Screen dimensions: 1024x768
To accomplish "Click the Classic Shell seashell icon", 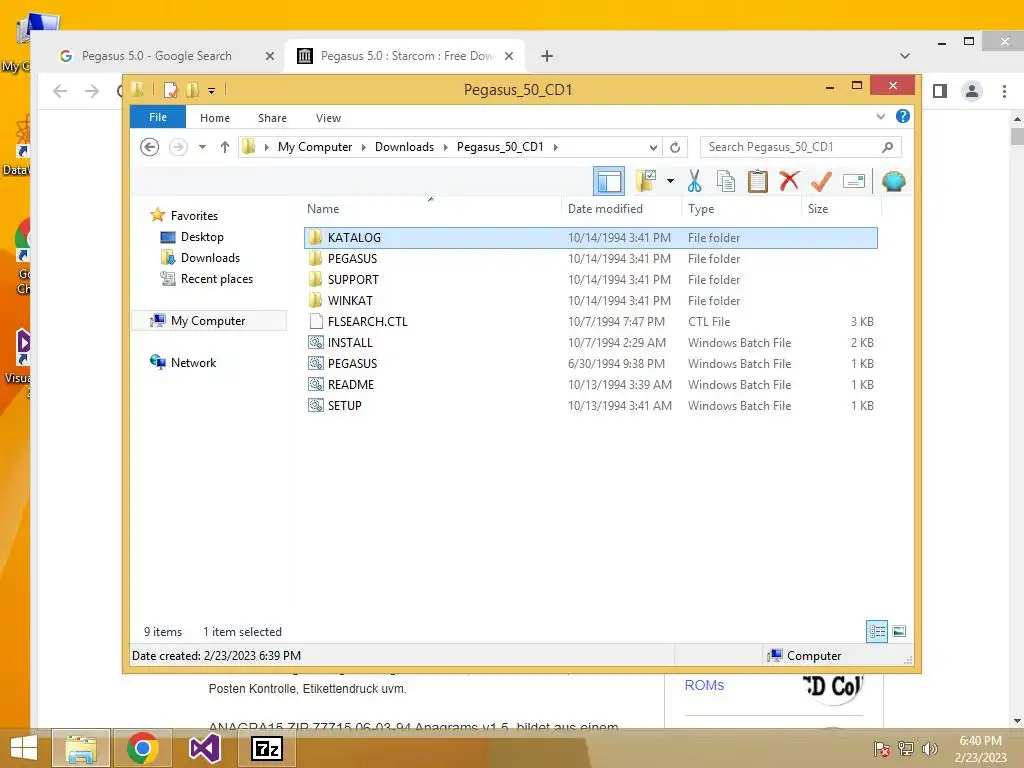I will pyautogui.click(x=893, y=181).
